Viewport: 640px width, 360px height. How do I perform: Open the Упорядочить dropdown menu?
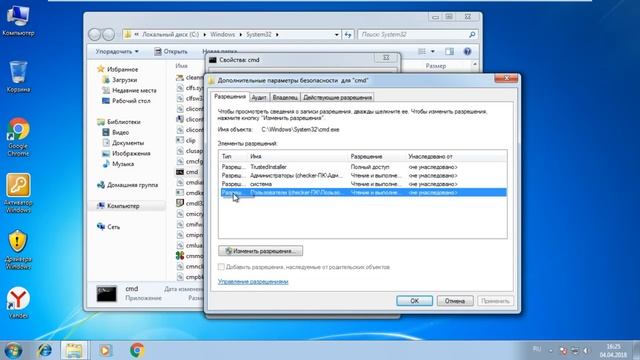[117, 51]
